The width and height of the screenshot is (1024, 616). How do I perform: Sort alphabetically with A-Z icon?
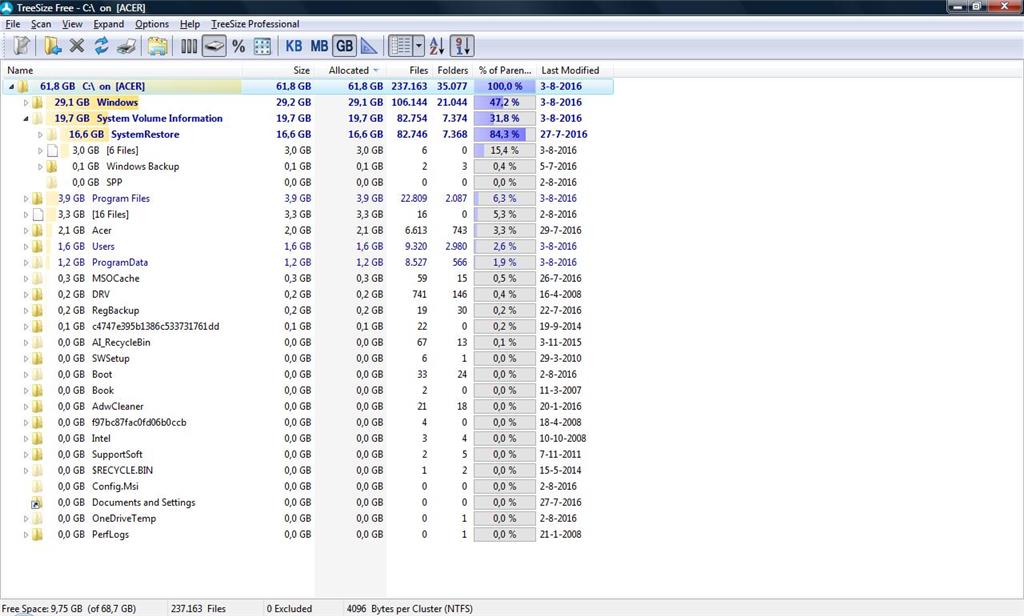[x=437, y=46]
